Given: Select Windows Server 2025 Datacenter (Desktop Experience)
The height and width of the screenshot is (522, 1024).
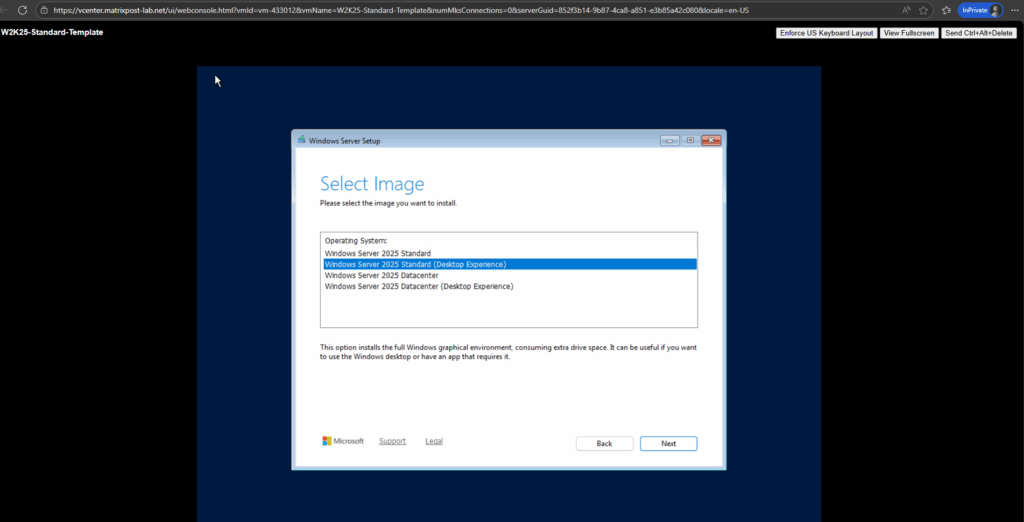Looking at the screenshot, I should click(x=509, y=286).
